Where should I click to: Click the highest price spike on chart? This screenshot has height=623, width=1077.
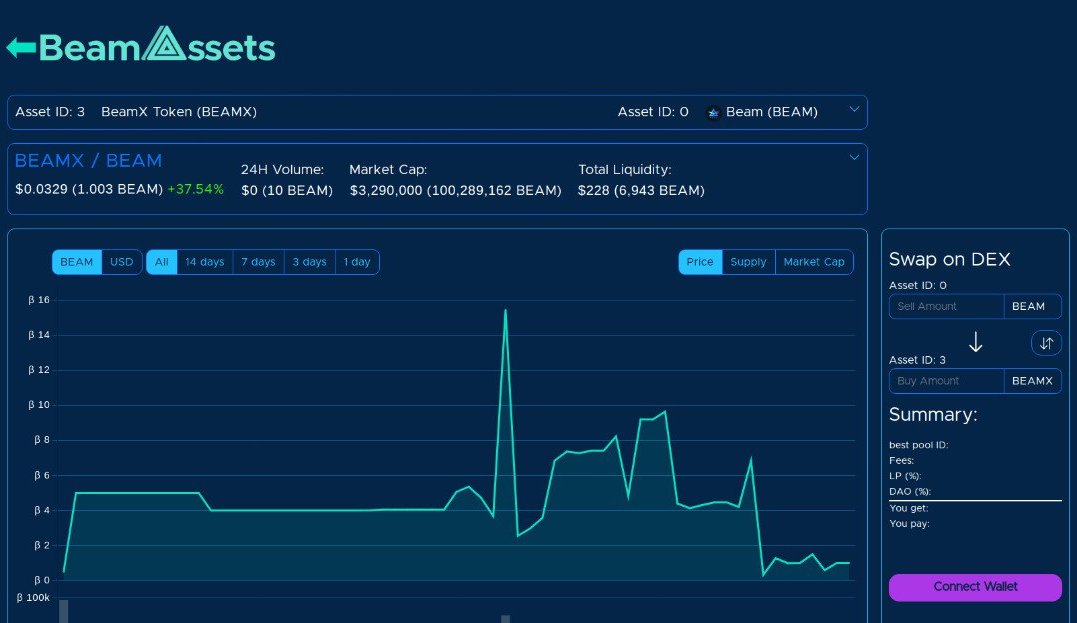(x=506, y=310)
